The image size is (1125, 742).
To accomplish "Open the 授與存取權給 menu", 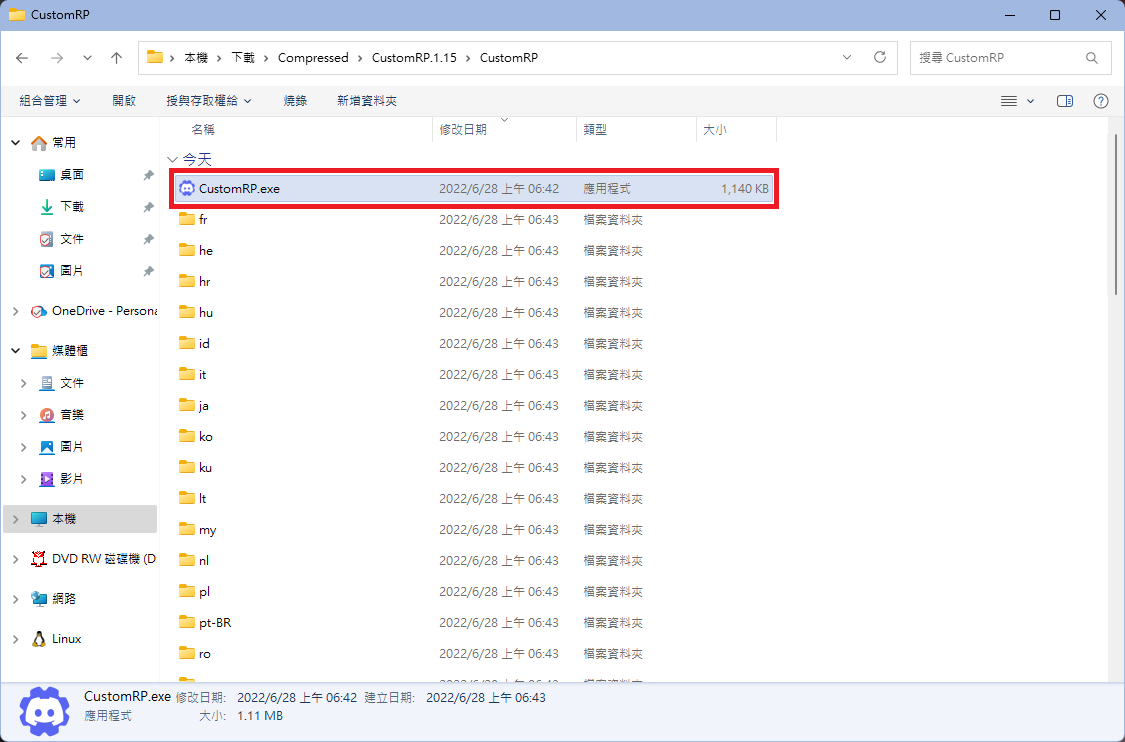I will coord(208,101).
